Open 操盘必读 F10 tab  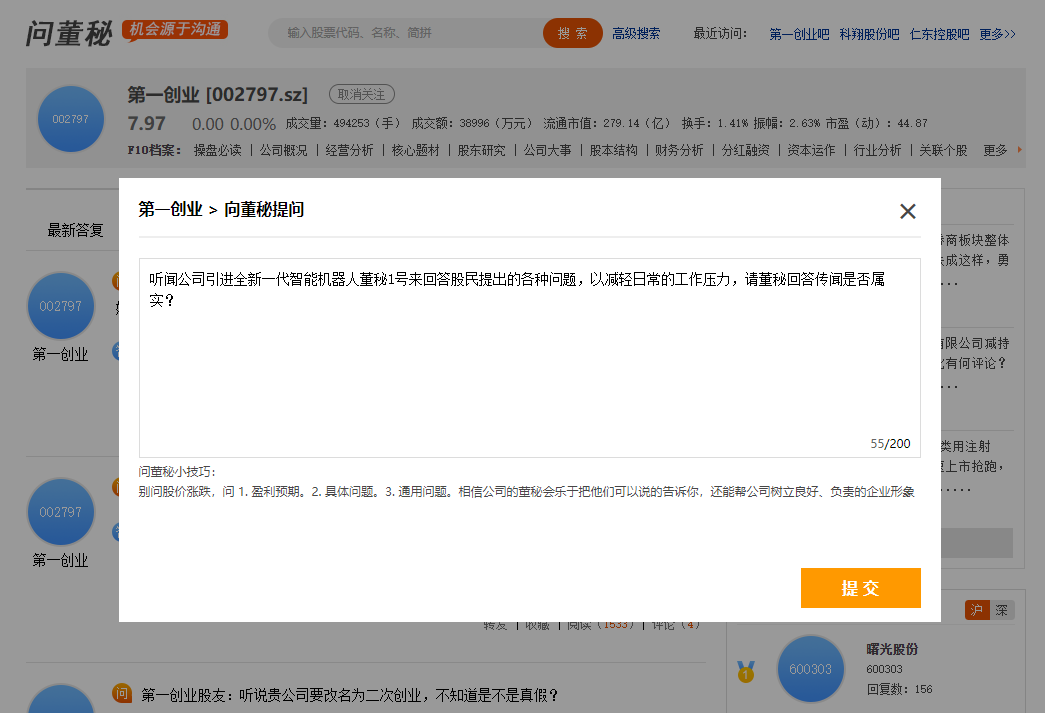tap(217, 151)
